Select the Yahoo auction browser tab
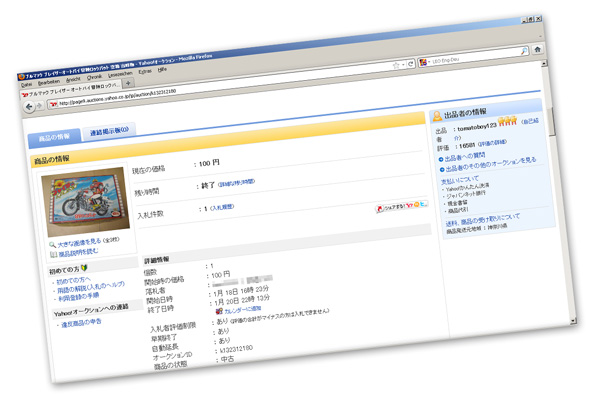Viewport: 590px width, 401px height. (x=71, y=90)
